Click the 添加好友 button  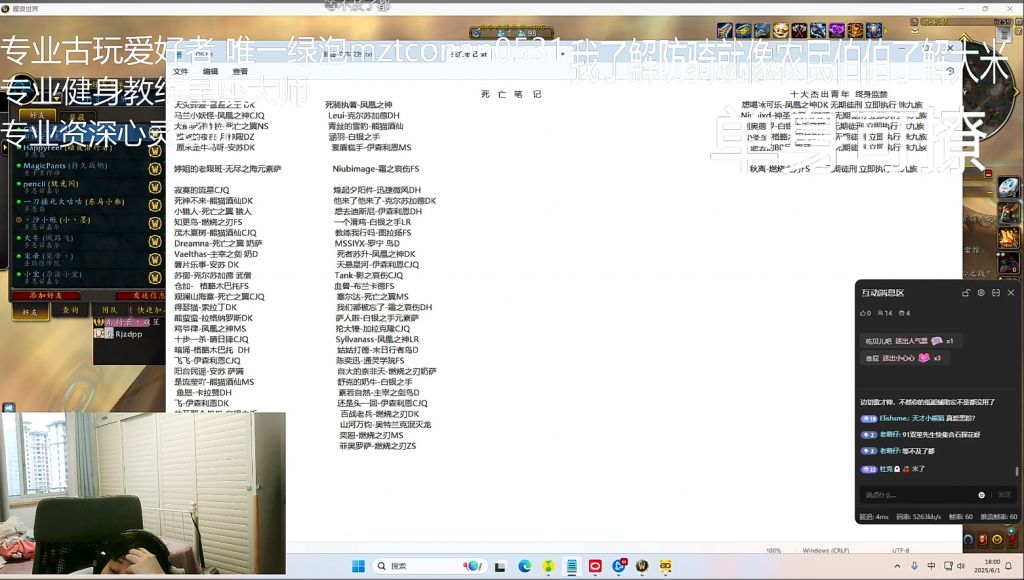[x=46, y=296]
